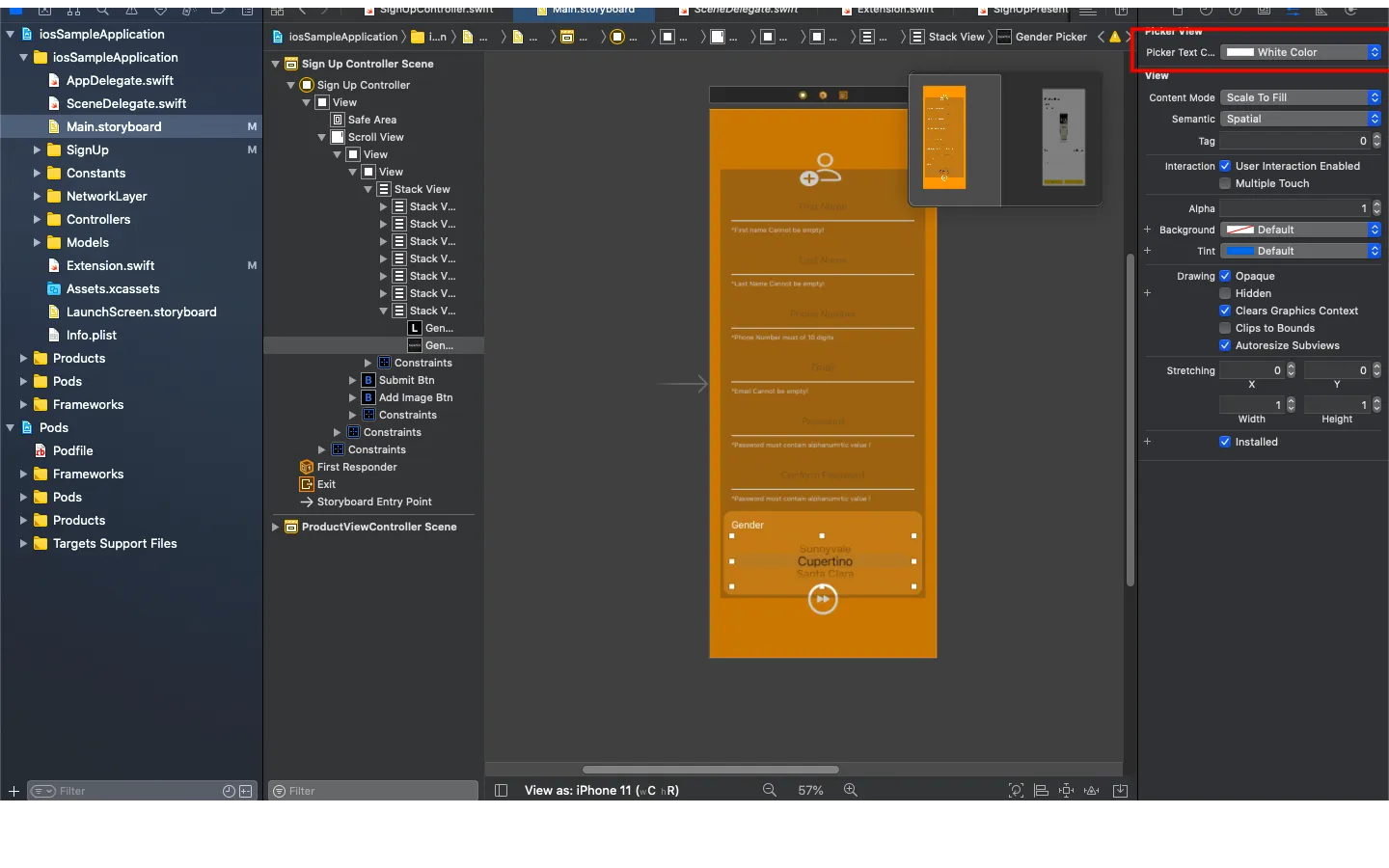Zoom out the storyboard canvas
The image size is (1389, 868).
[x=769, y=790]
